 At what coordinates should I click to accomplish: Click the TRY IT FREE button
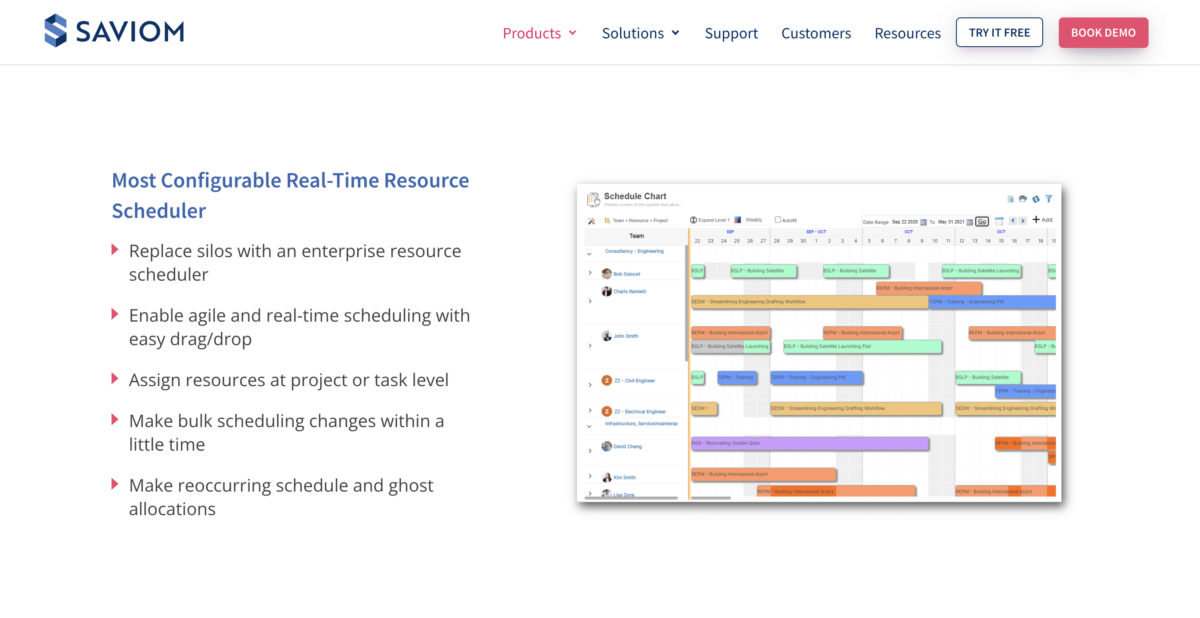999,32
